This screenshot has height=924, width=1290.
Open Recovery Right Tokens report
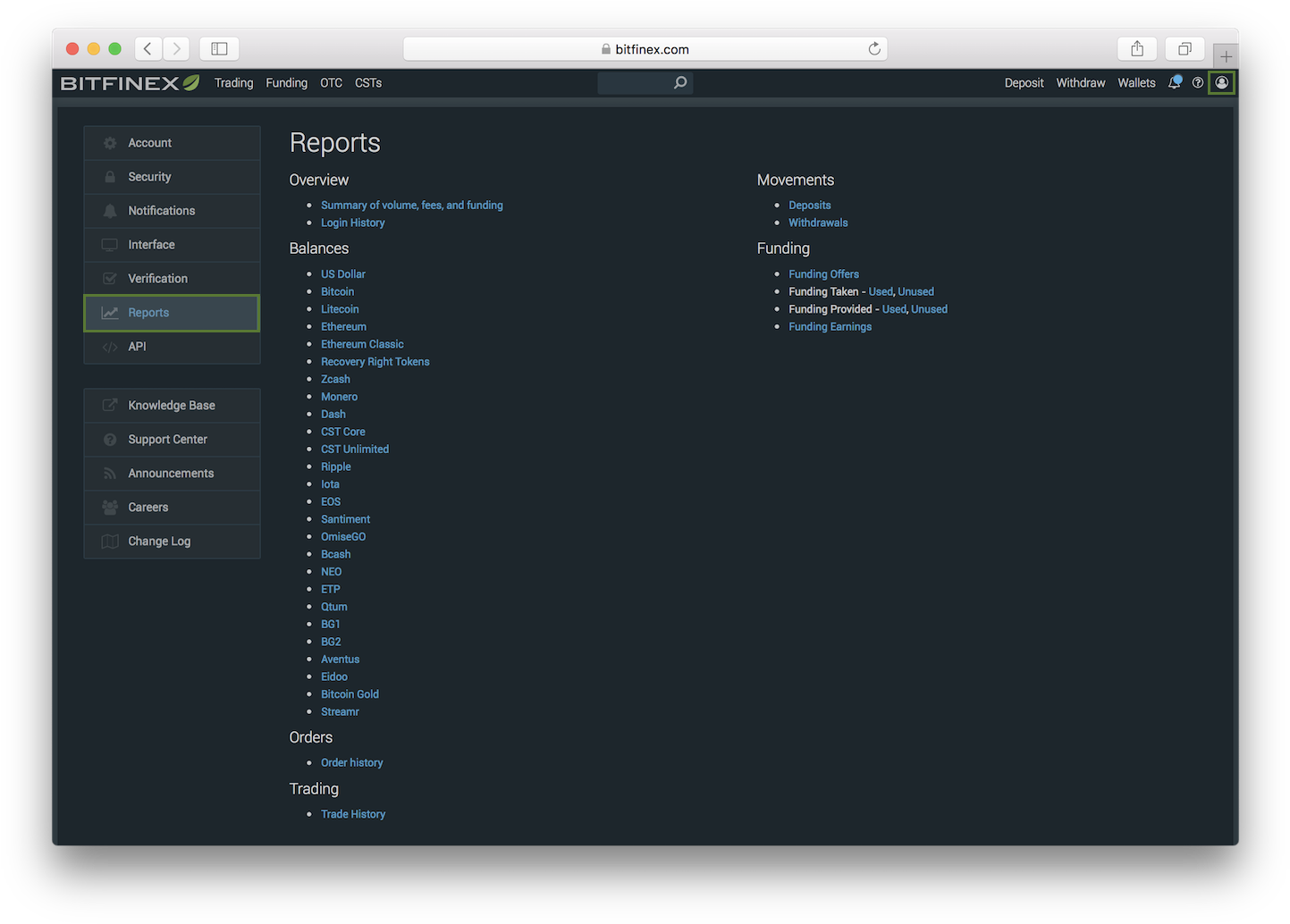375,362
